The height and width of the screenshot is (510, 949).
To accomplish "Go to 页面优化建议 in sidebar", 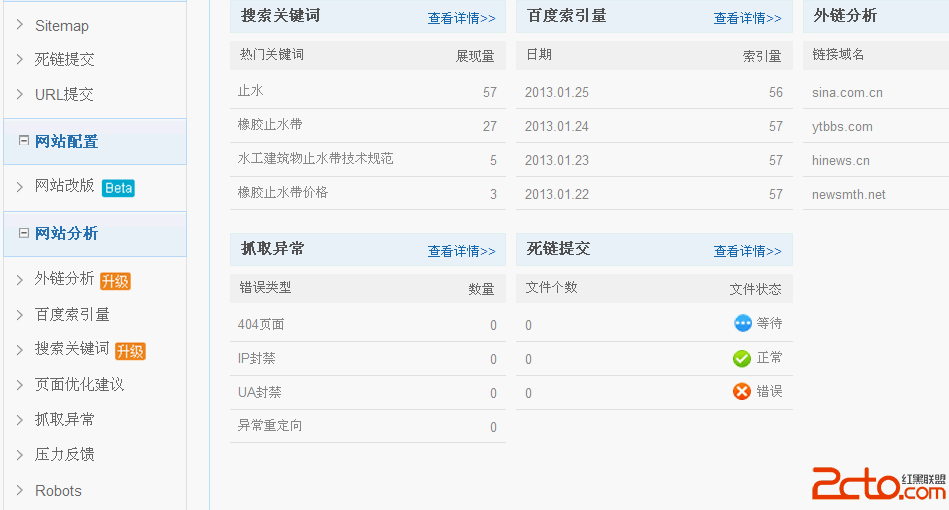I will (79, 384).
